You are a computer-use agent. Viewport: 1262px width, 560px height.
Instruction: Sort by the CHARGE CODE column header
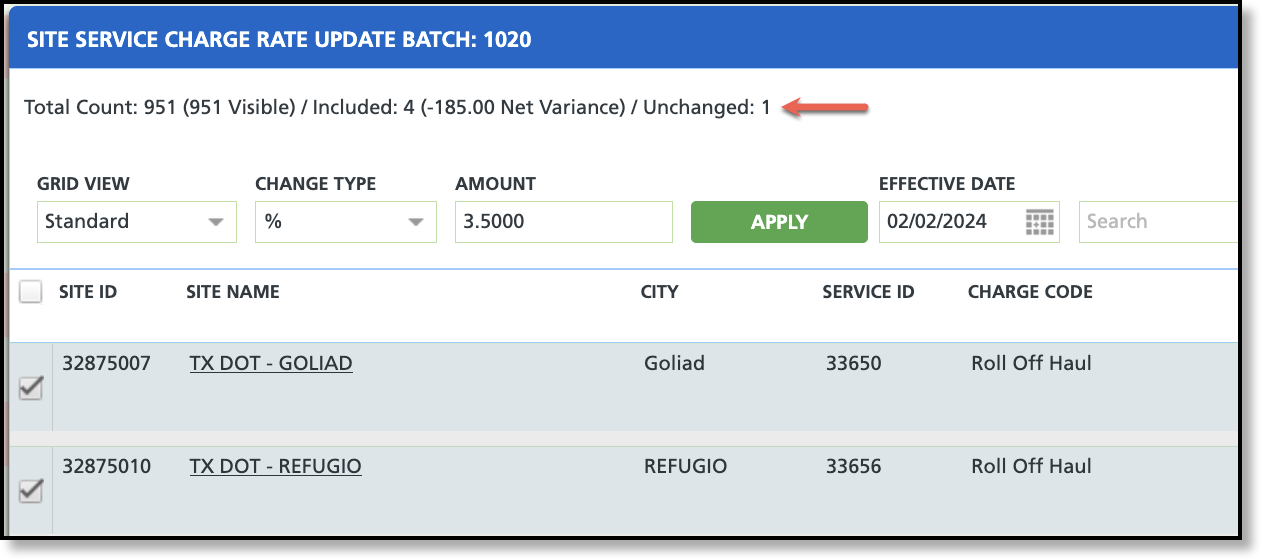(1030, 292)
